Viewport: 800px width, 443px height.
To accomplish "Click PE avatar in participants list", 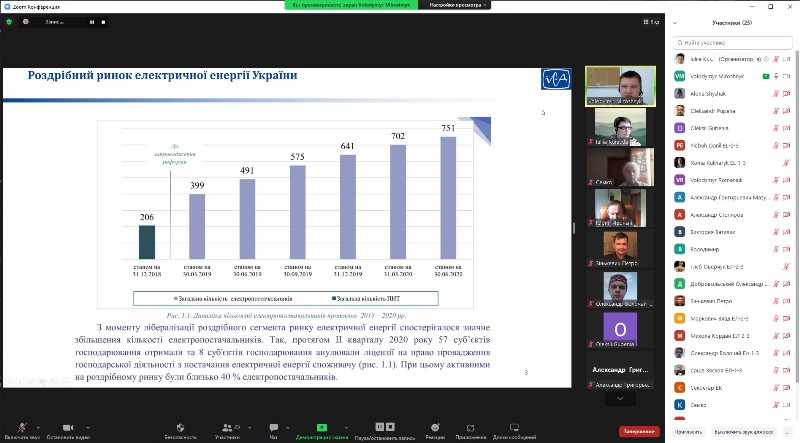I will coord(680,145).
